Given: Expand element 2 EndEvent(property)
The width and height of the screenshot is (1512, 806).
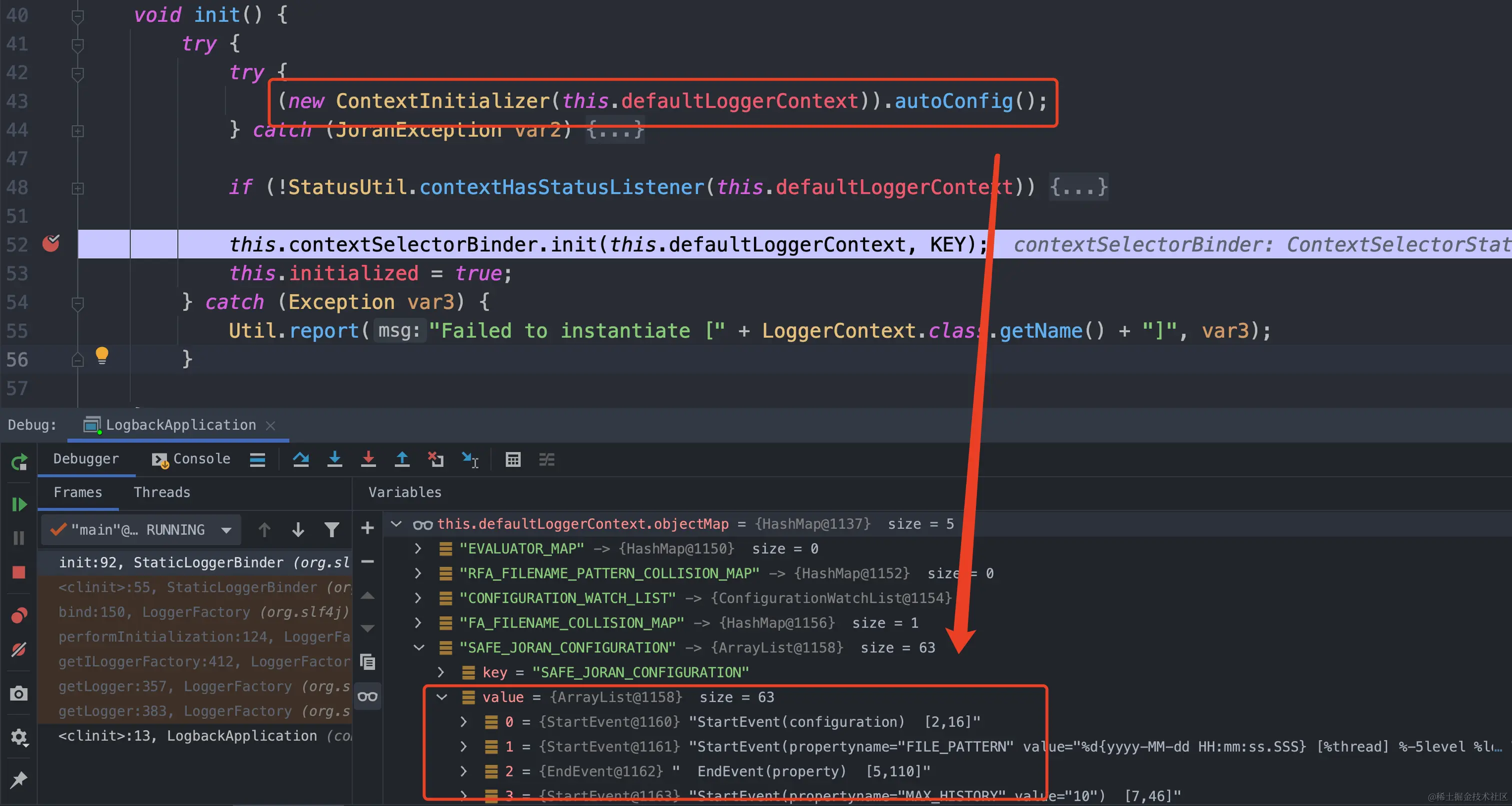Looking at the screenshot, I should 463,771.
